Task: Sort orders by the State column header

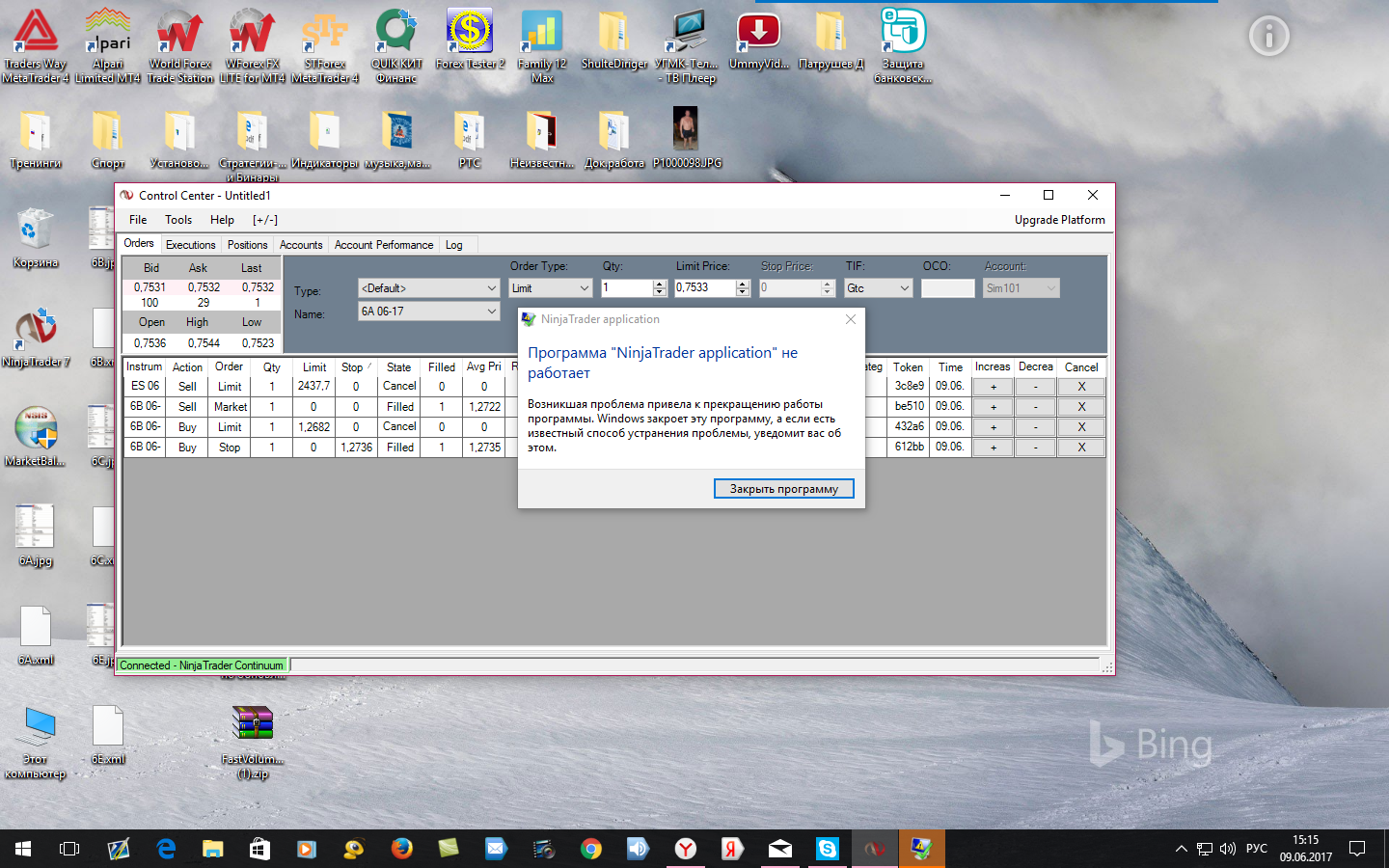Action: click(x=398, y=367)
